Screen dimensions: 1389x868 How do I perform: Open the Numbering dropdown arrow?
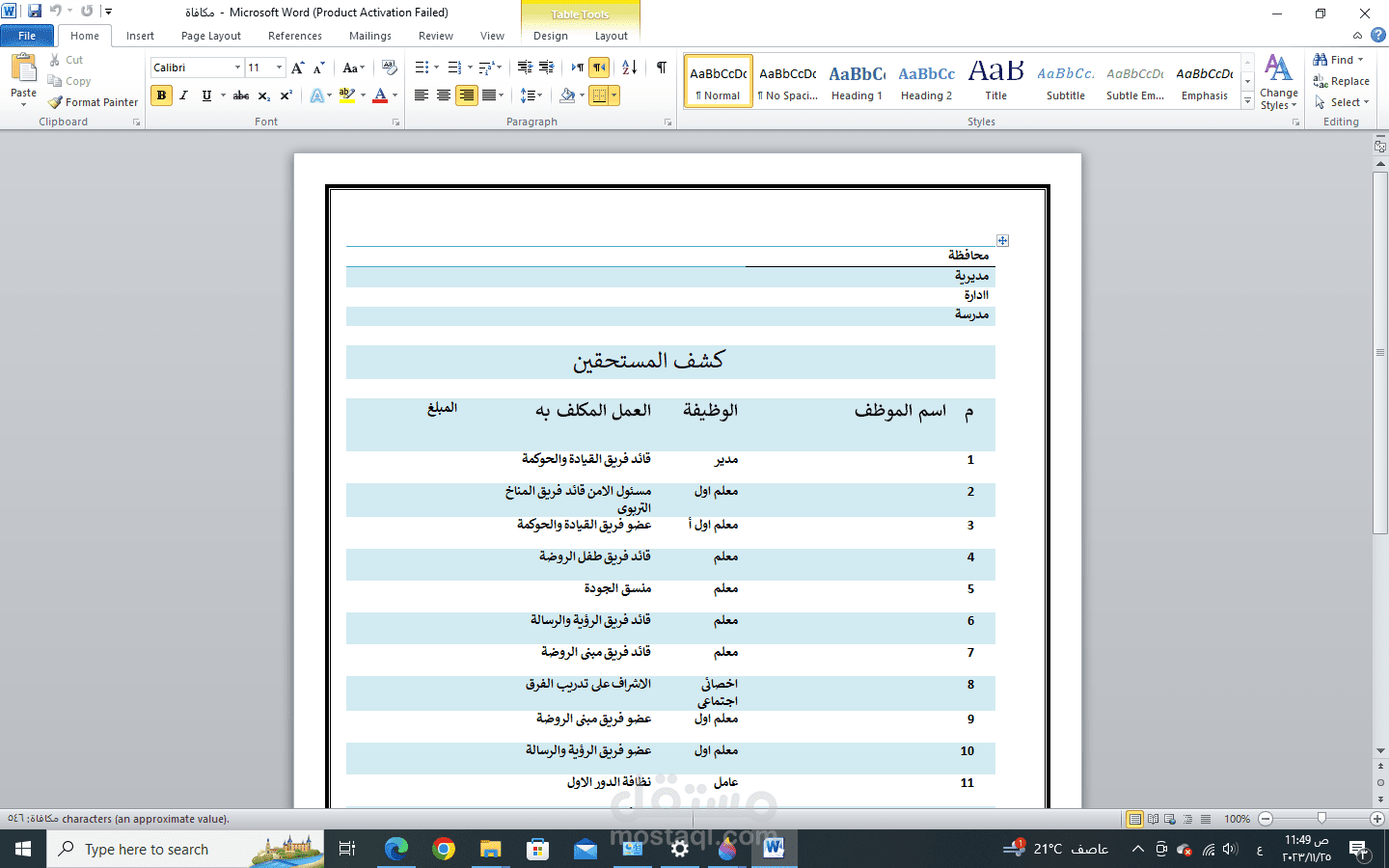(x=470, y=68)
